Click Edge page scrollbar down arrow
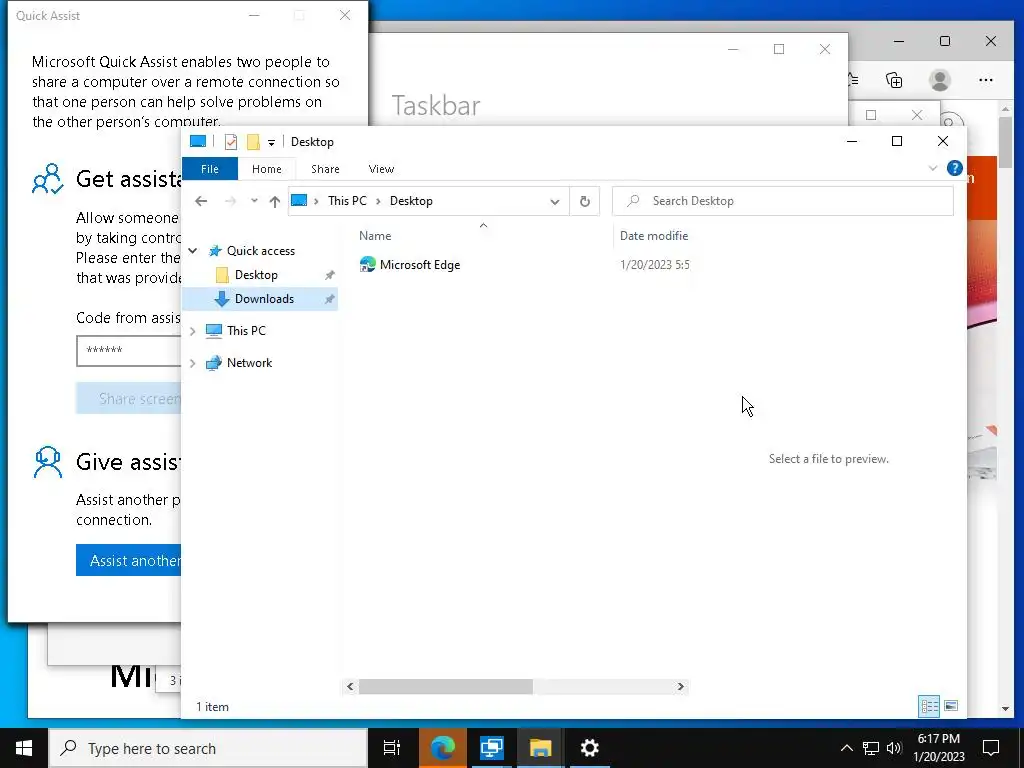Screen dimensions: 1024x768 click(1005, 709)
